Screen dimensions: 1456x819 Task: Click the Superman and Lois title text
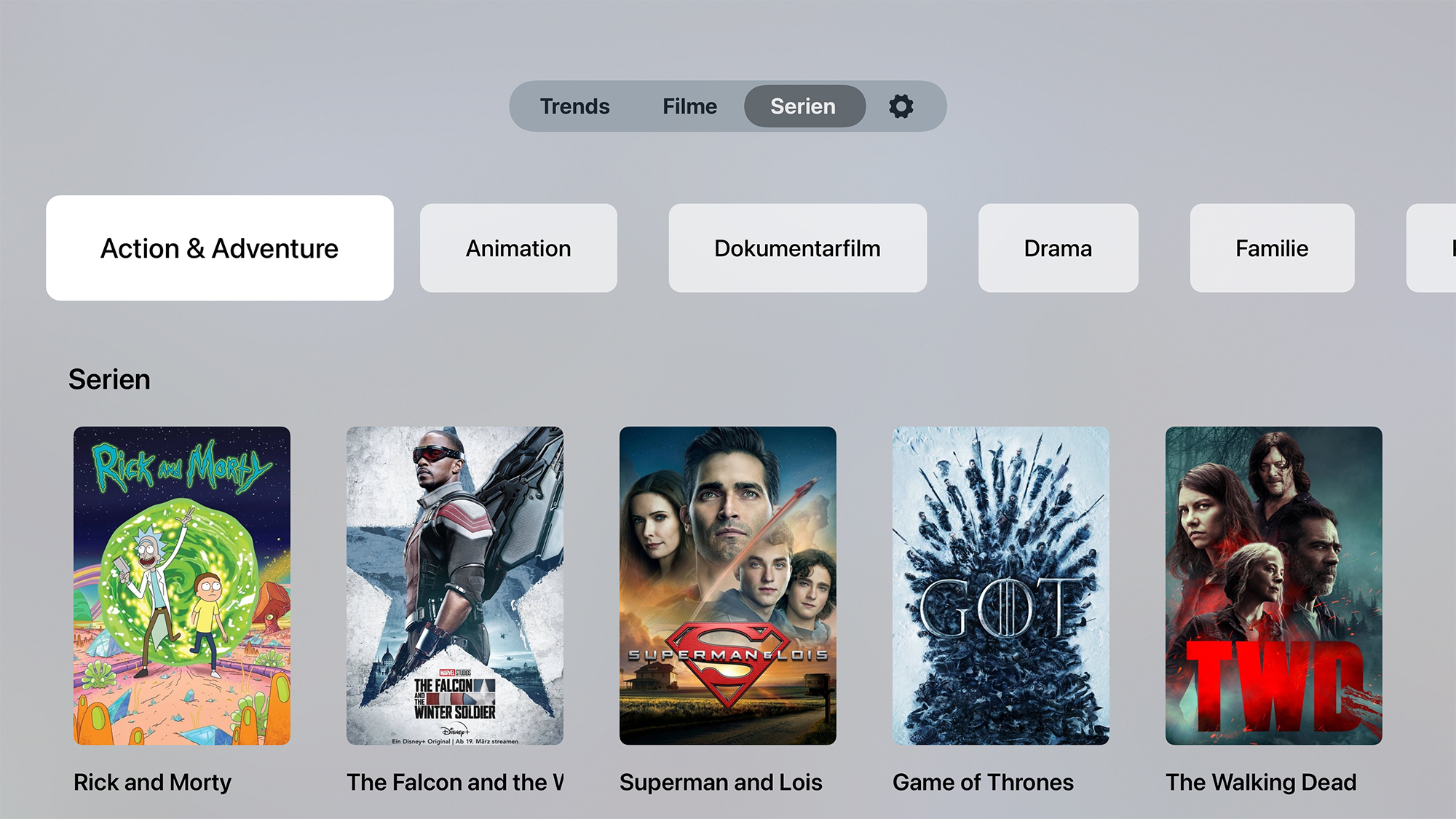[721, 783]
